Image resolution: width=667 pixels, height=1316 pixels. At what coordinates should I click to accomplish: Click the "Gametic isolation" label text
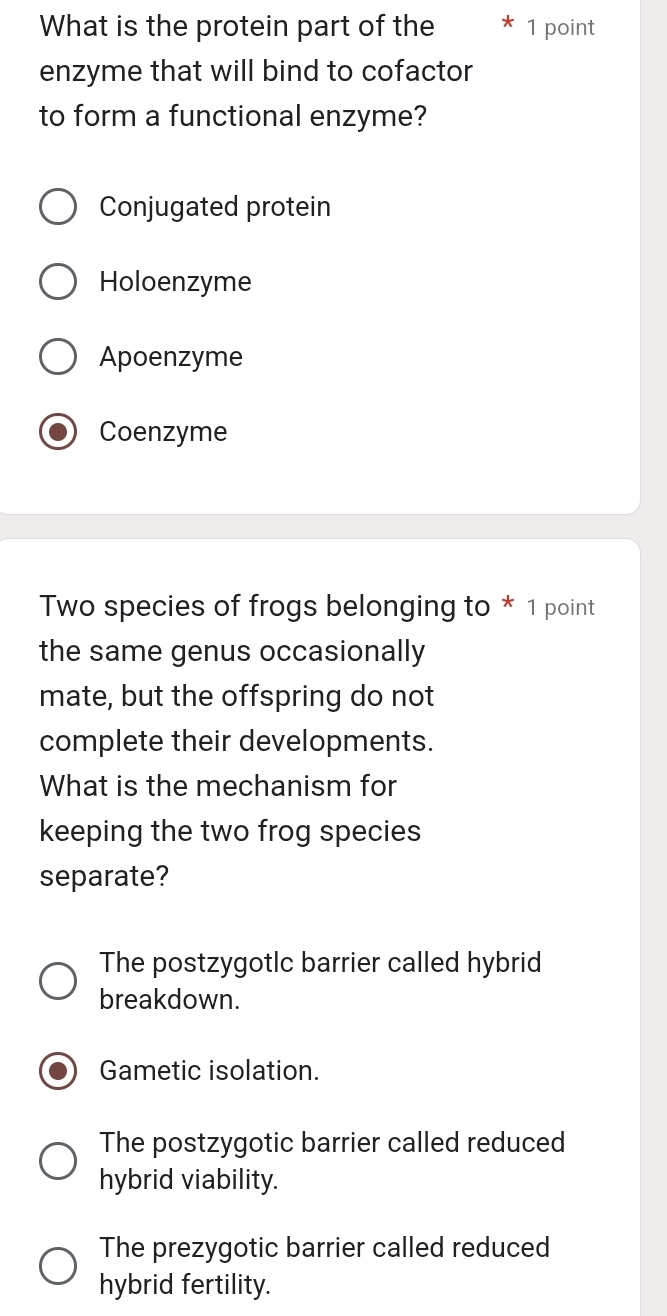point(209,1070)
